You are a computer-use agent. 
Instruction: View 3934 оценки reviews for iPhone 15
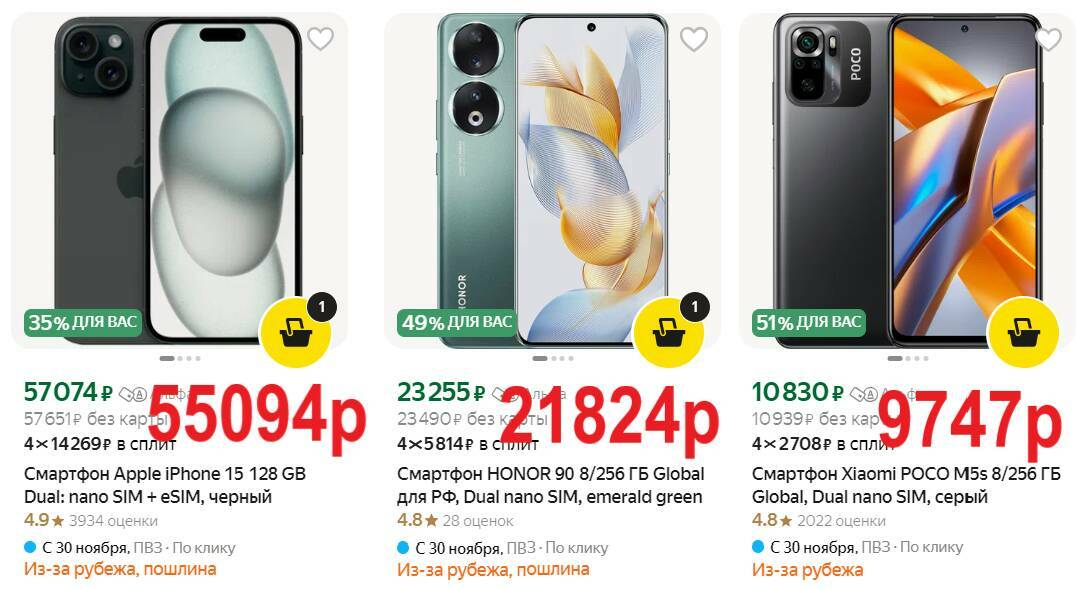coord(114,521)
